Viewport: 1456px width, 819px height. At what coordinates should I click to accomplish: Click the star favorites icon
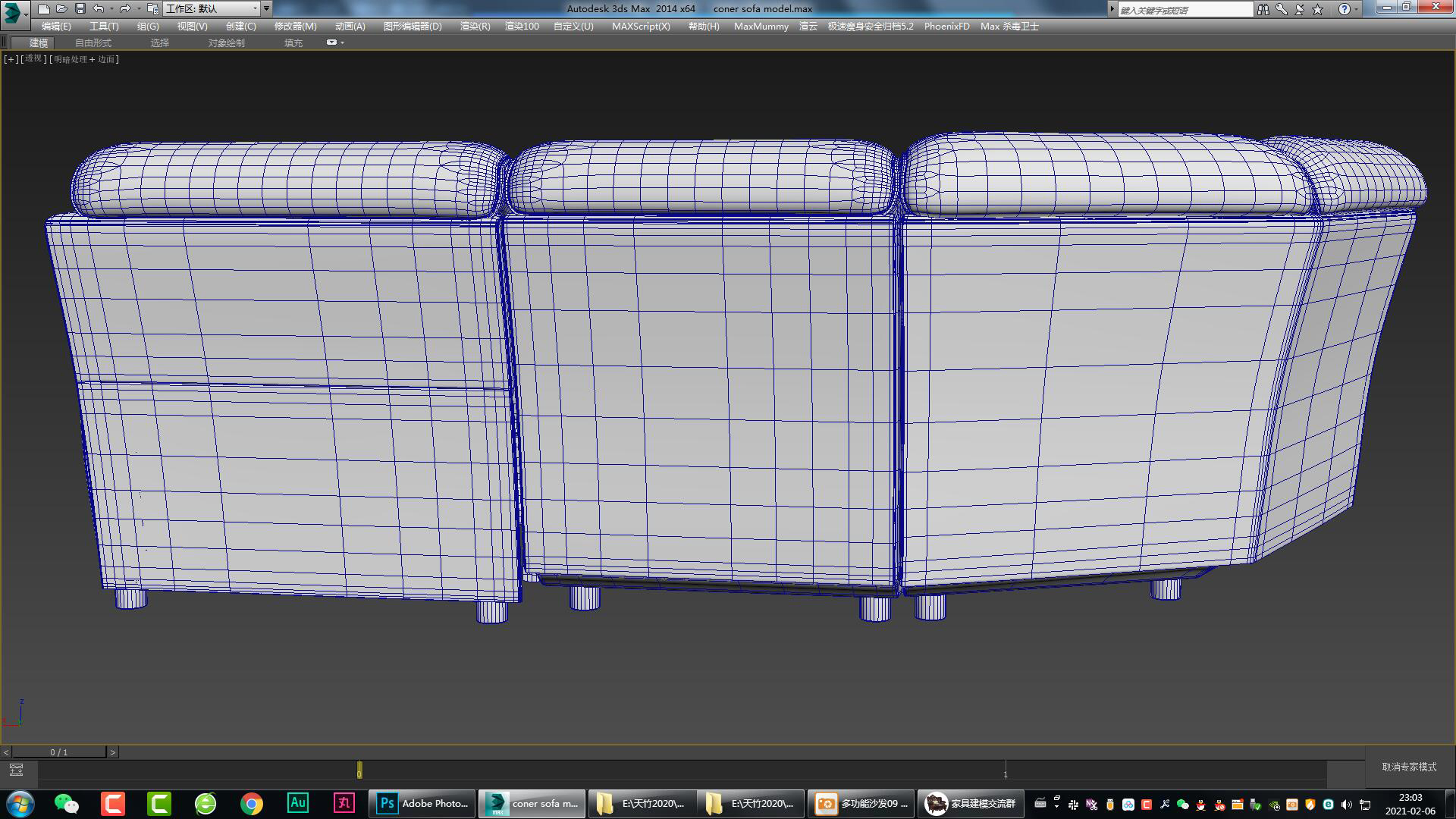1317,9
